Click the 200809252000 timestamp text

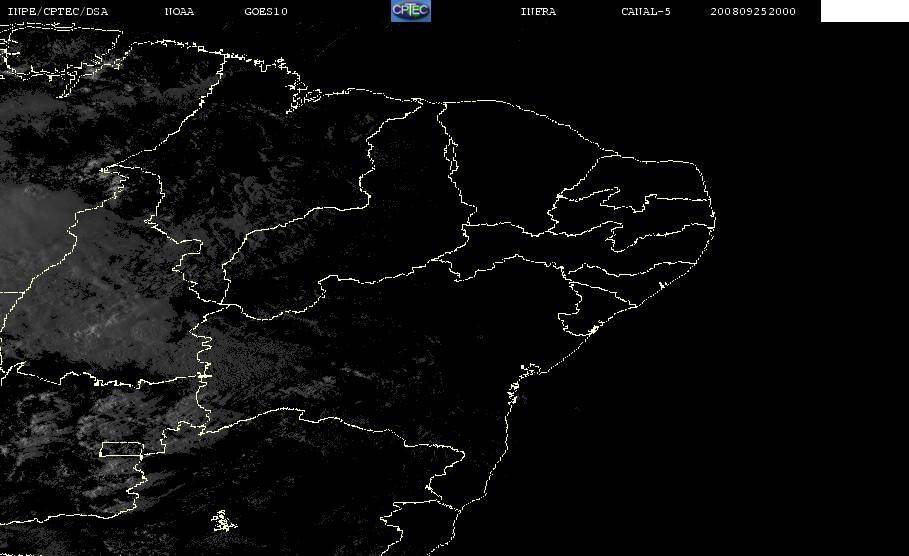752,11
